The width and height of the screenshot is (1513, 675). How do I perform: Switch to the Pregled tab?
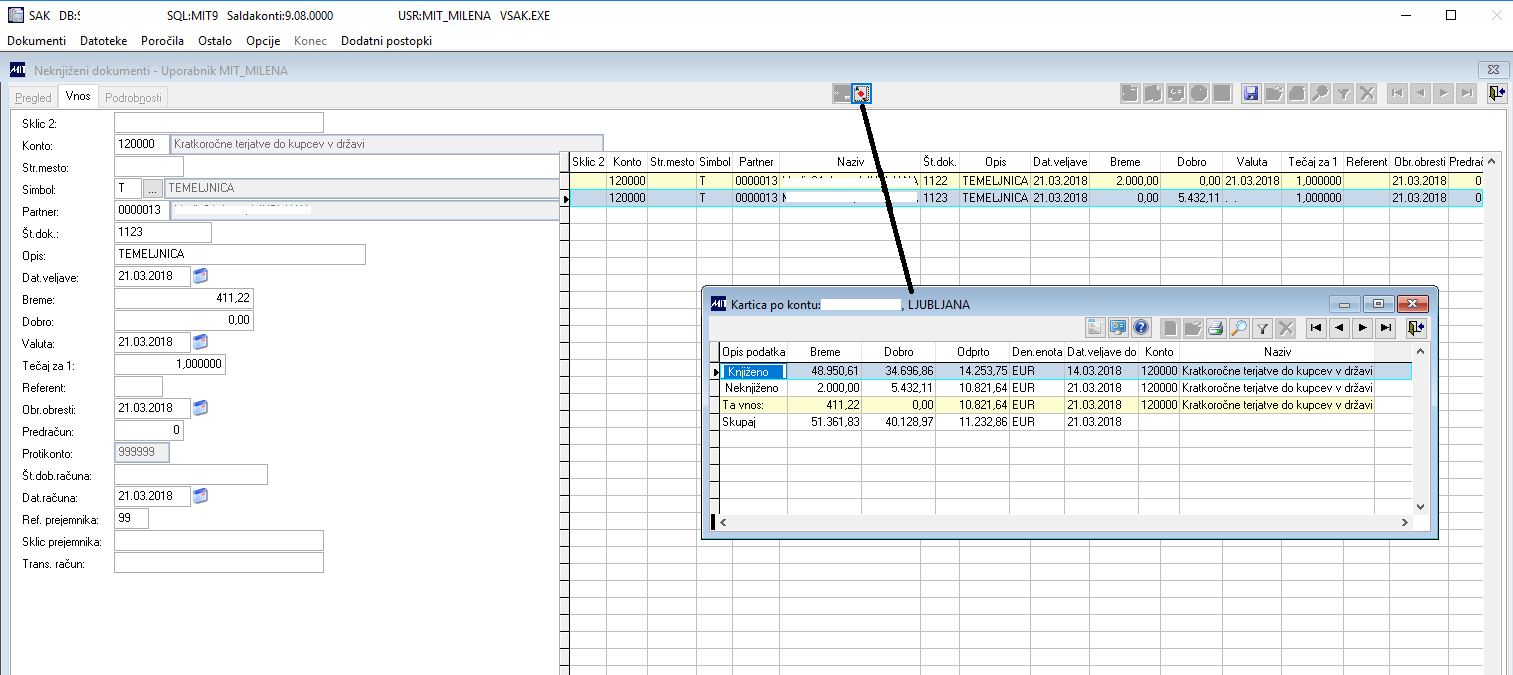point(33,98)
